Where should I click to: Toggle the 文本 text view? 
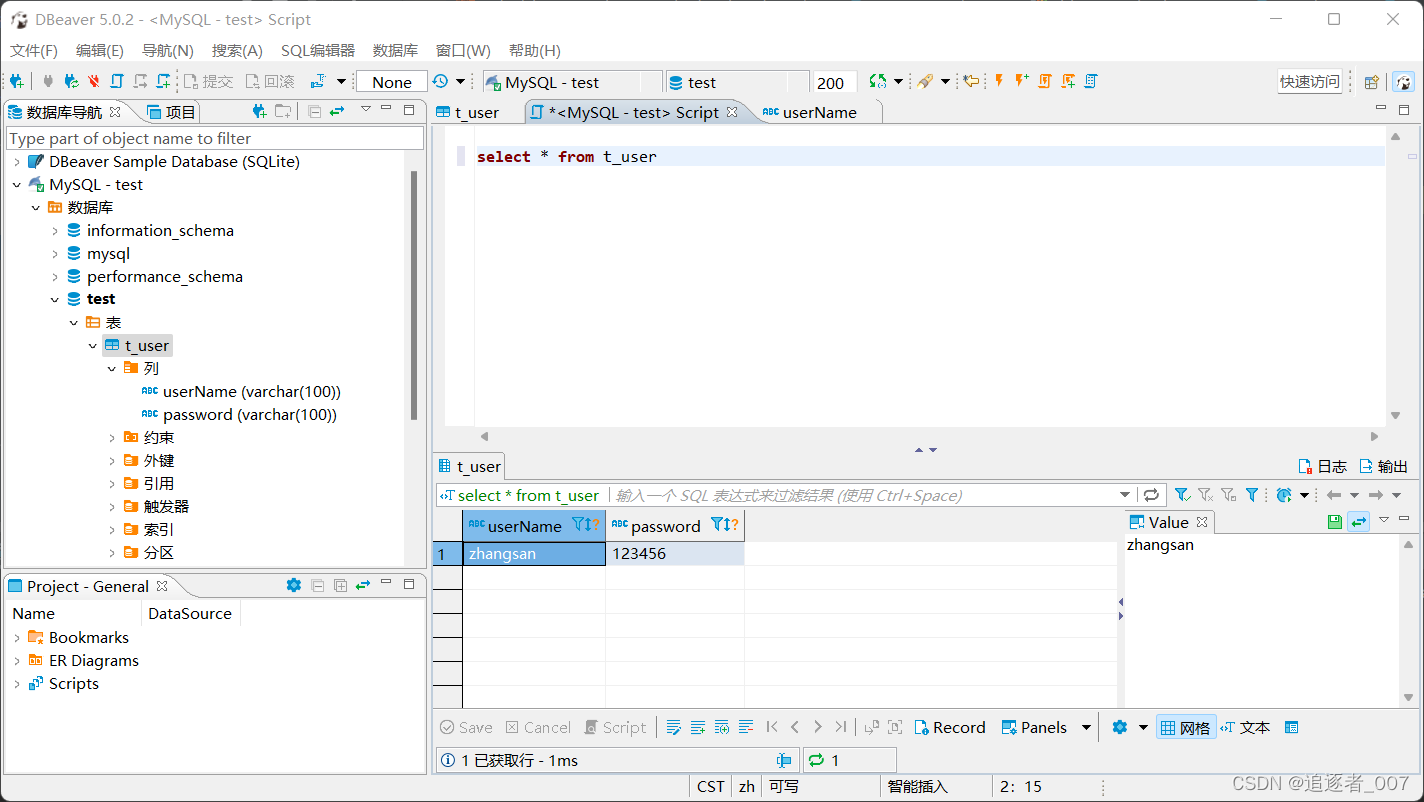point(1246,727)
